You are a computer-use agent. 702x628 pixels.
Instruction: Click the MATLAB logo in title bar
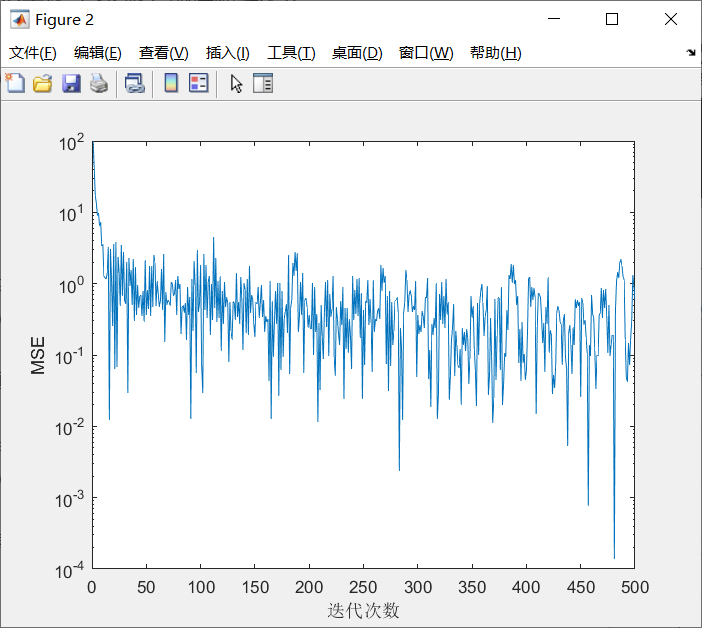(x=20, y=20)
